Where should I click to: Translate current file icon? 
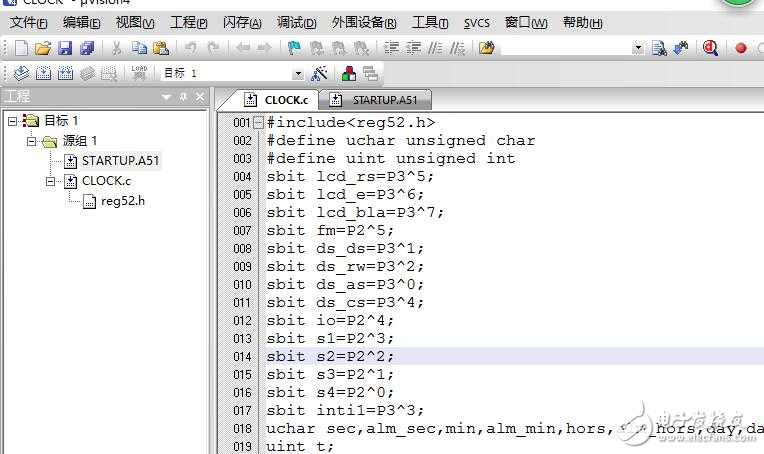pyautogui.click(x=21, y=73)
